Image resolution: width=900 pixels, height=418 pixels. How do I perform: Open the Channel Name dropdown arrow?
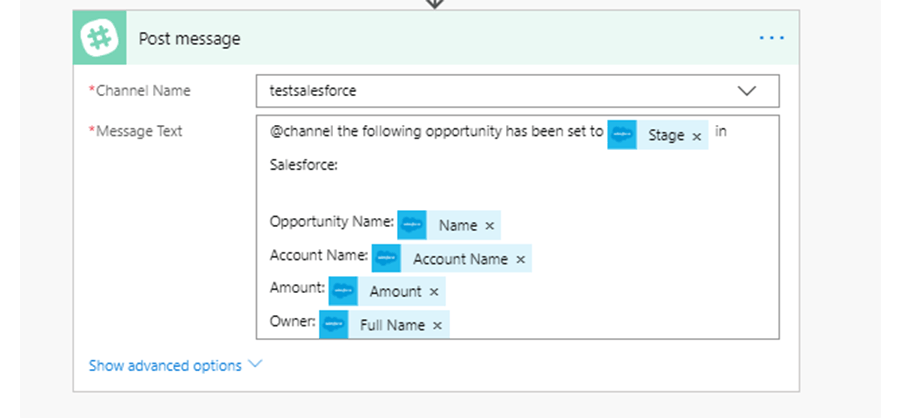point(747,91)
